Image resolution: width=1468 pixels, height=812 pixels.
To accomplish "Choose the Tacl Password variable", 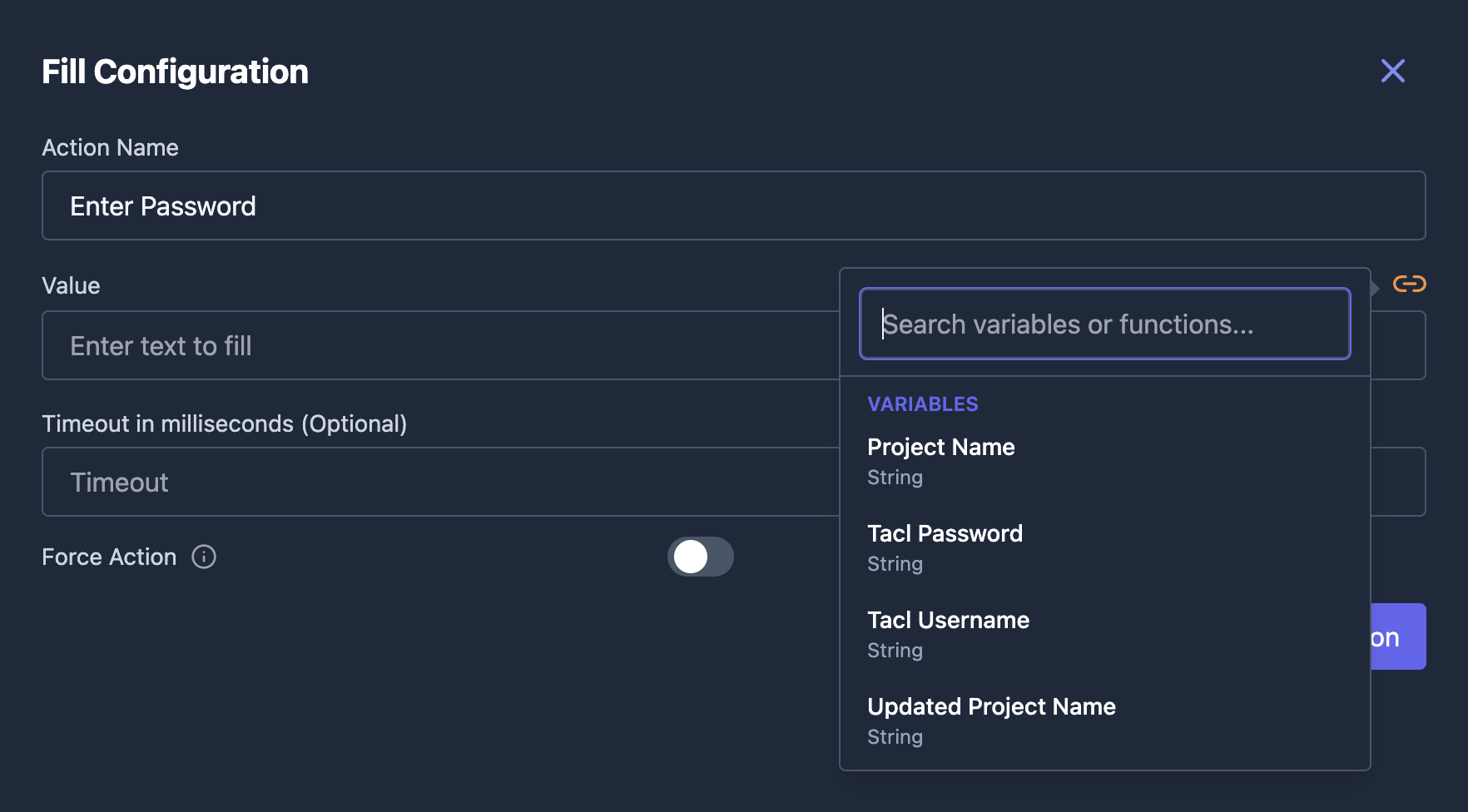I will tap(1104, 547).
